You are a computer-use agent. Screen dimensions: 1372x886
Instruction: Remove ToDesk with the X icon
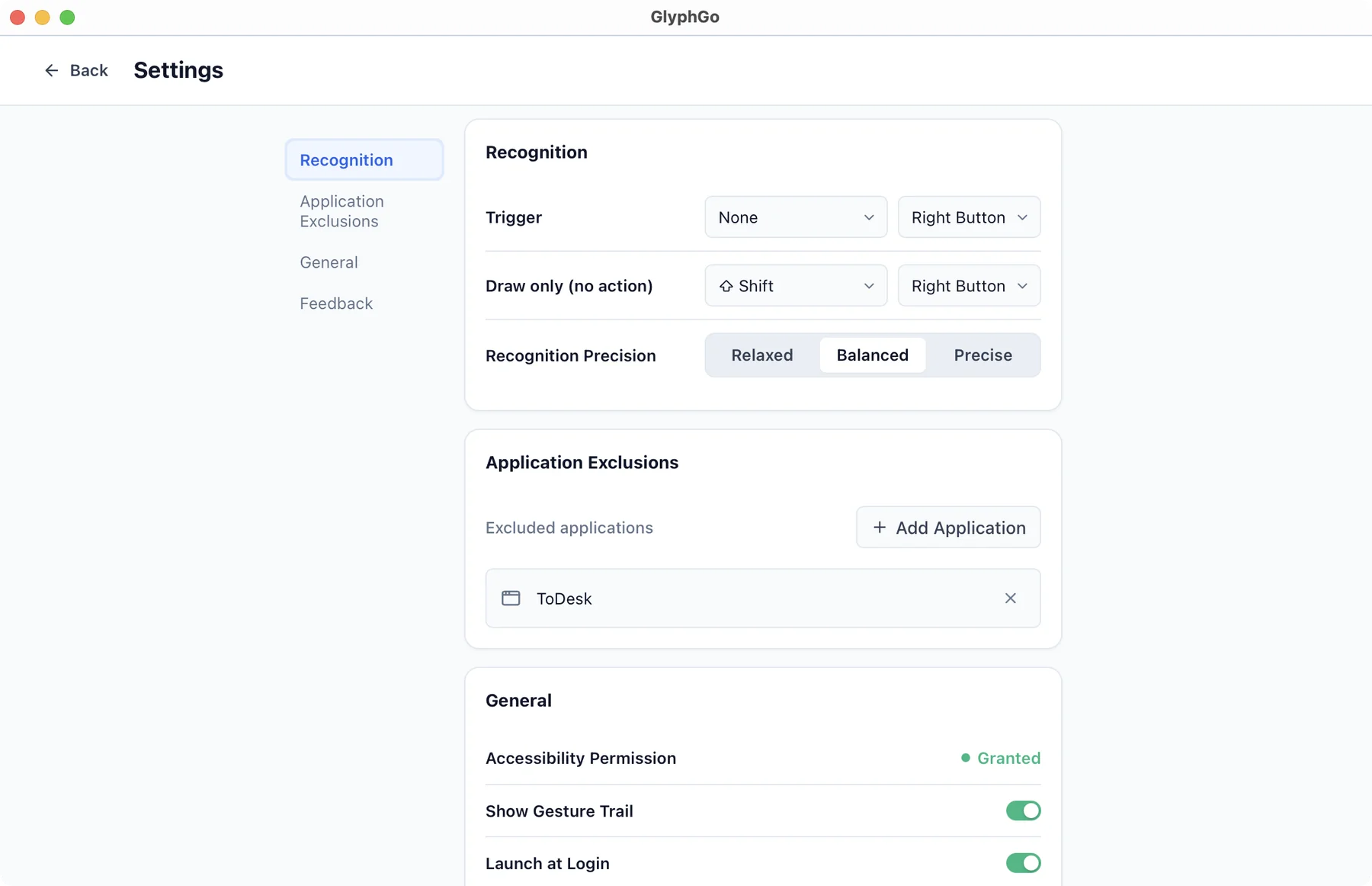click(x=1010, y=599)
